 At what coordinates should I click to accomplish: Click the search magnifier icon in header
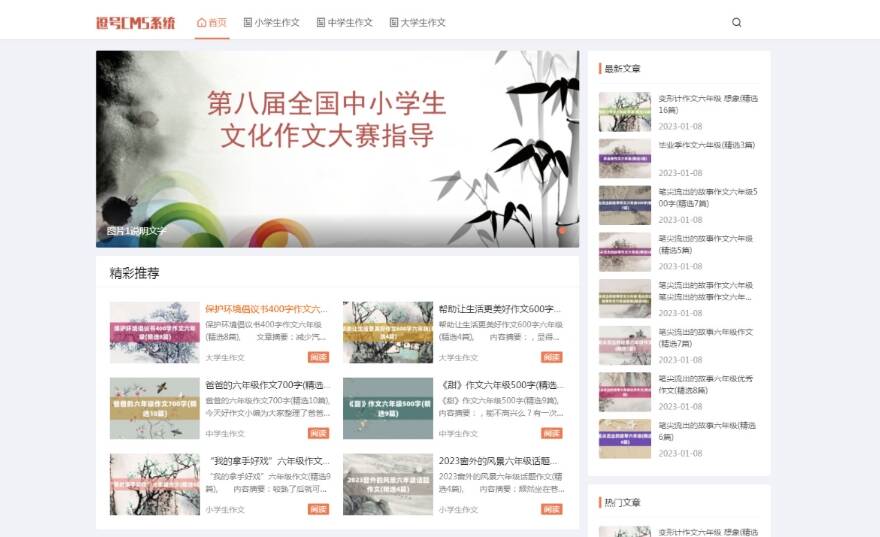click(737, 22)
